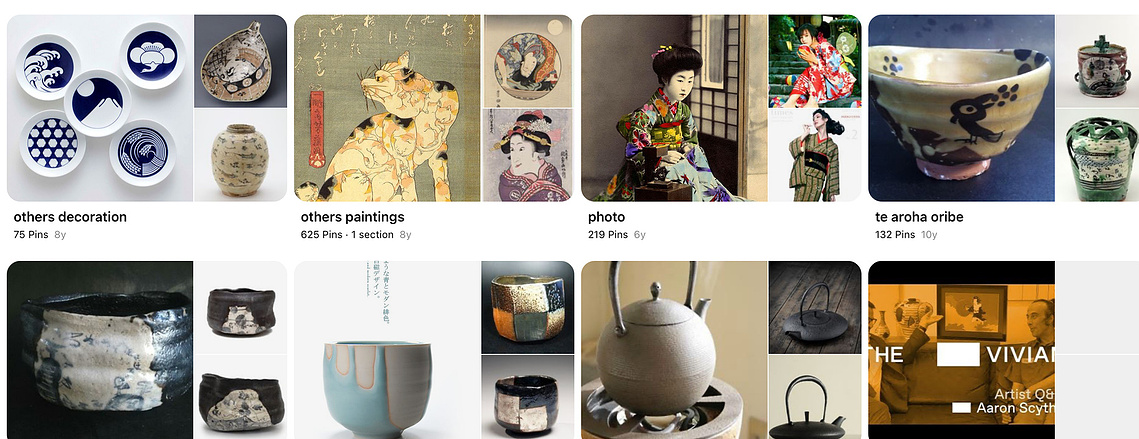Screen dimensions: 1139x439
Task: Select the blue and white plates cover image
Action: point(100,108)
